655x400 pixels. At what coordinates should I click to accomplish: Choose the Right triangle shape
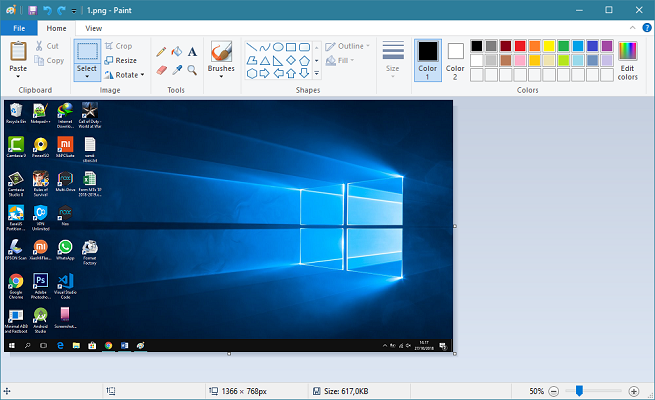[x=278, y=61]
